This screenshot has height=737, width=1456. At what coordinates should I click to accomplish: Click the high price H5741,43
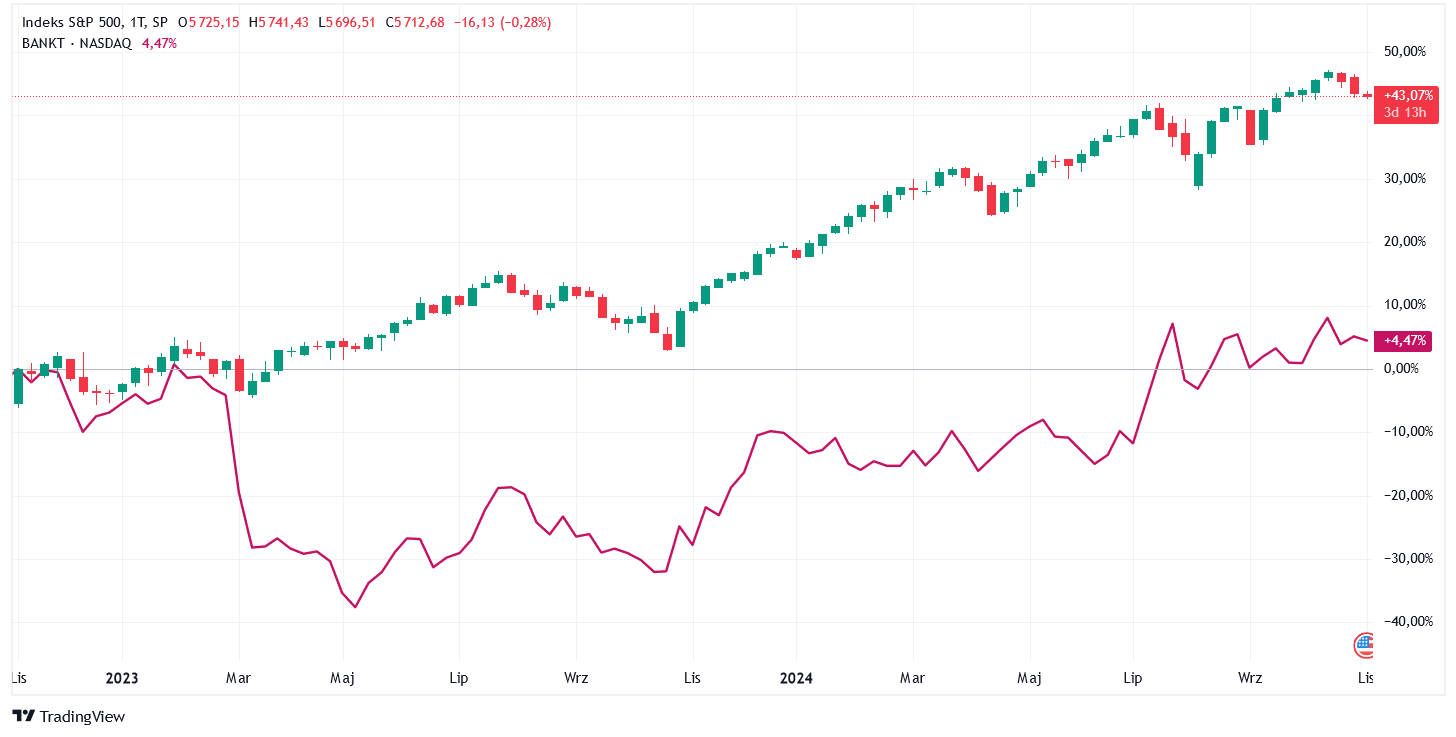coord(280,22)
